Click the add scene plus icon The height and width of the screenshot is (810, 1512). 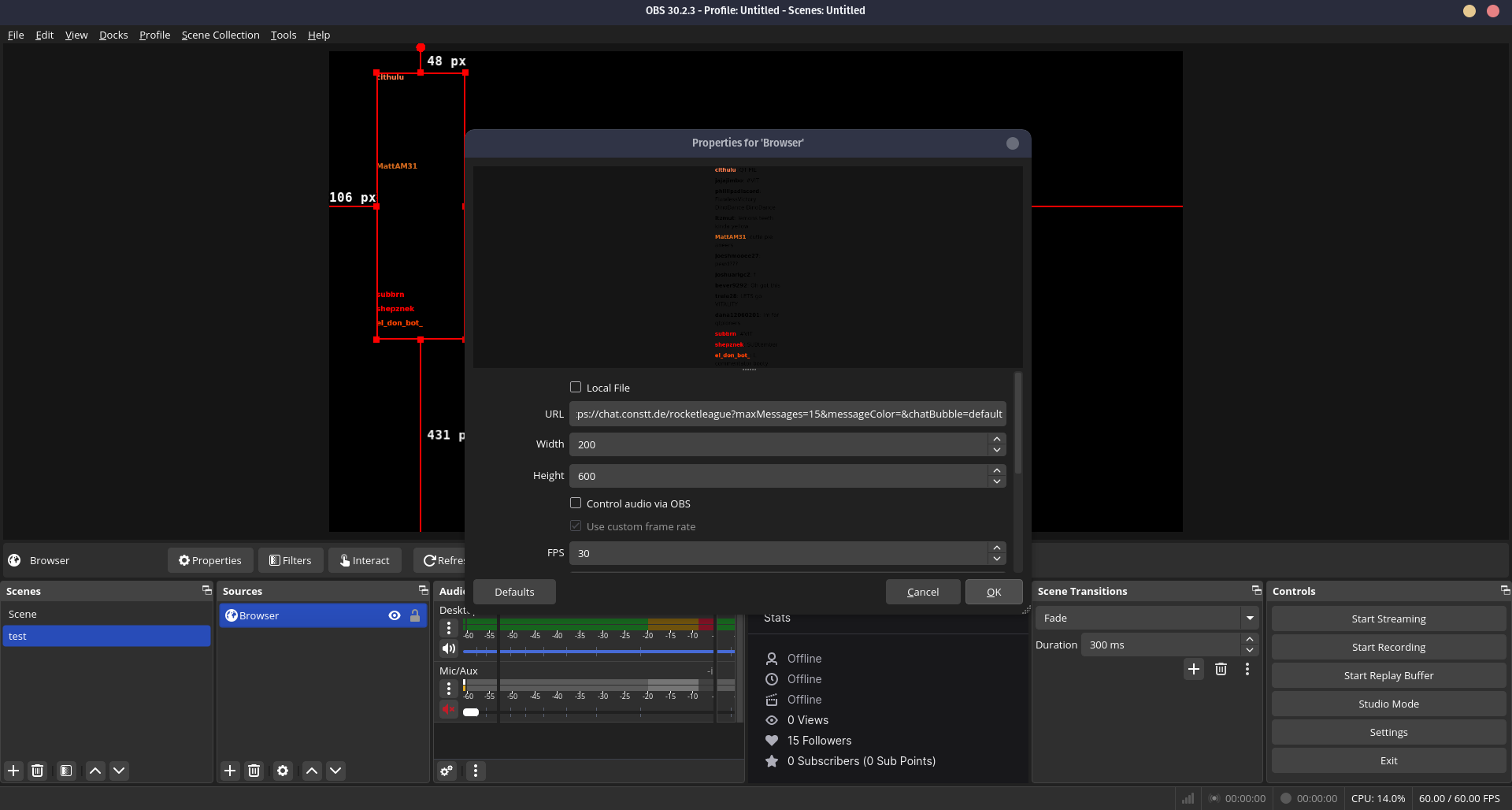[13, 771]
